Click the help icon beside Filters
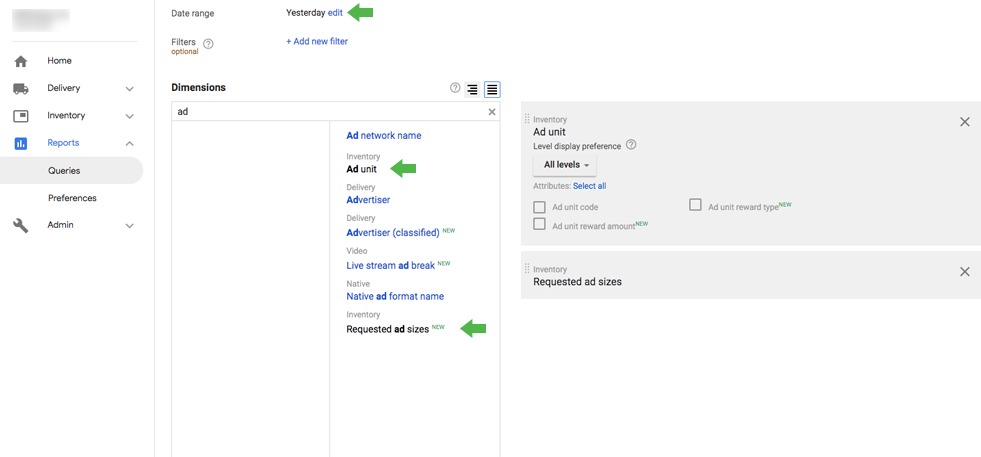This screenshot has width=981, height=457. [x=208, y=44]
